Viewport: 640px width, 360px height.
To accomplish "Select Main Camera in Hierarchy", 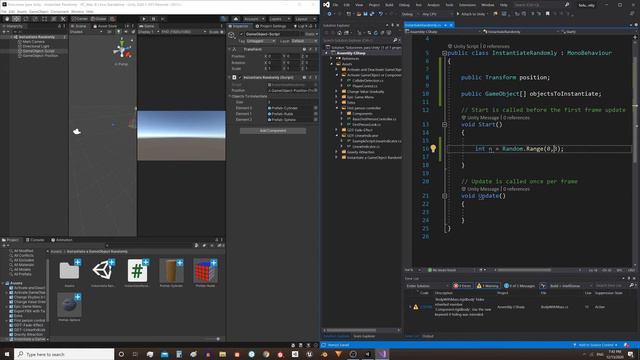I will (33, 42).
